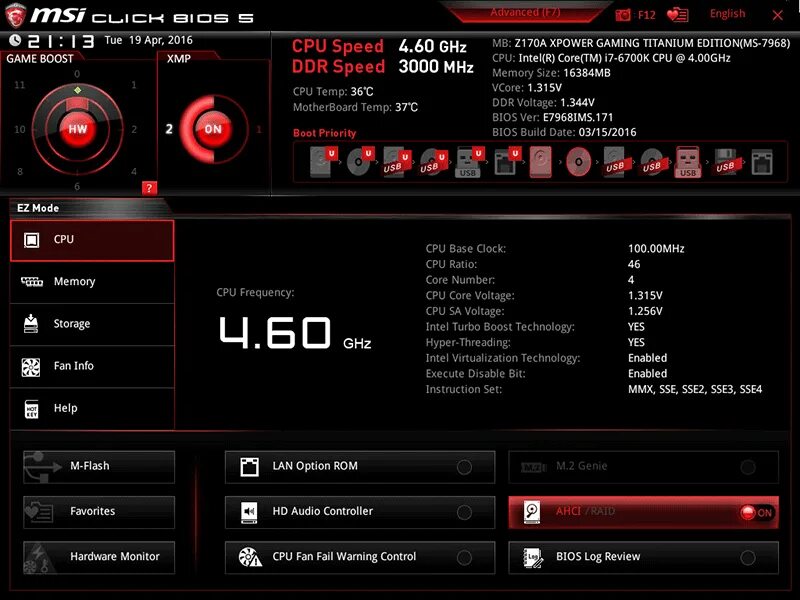Toggle the BIOS Log Review radio circle
The height and width of the screenshot is (600, 800).
coord(748,558)
